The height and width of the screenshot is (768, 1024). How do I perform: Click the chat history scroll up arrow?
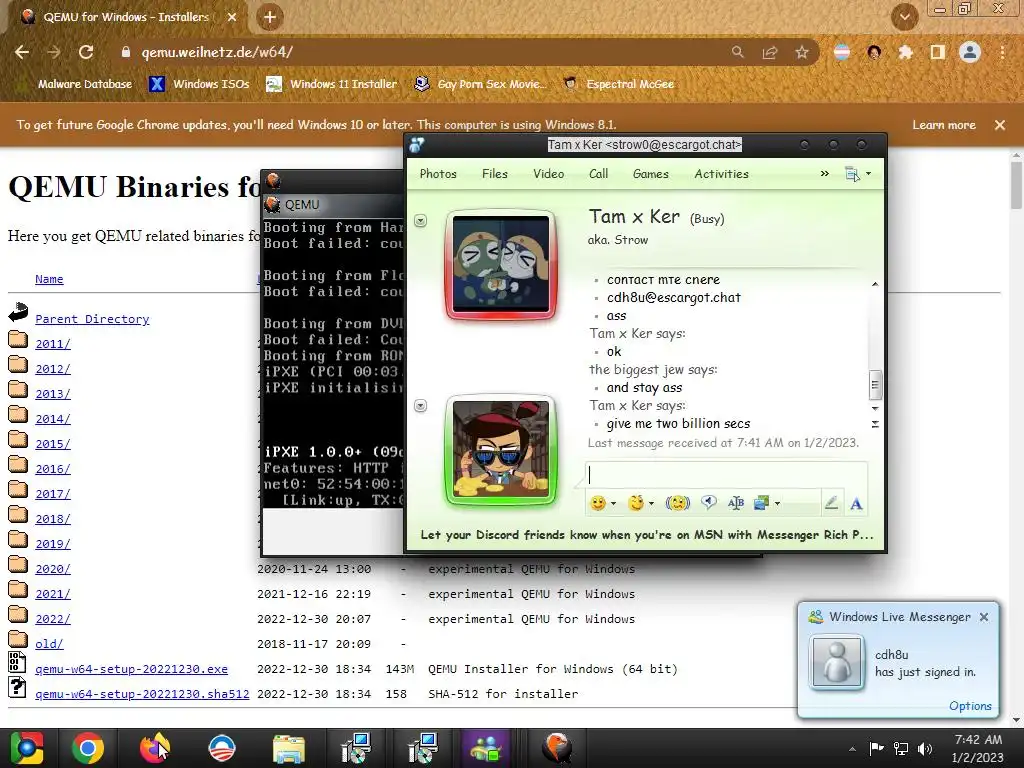[x=875, y=284]
